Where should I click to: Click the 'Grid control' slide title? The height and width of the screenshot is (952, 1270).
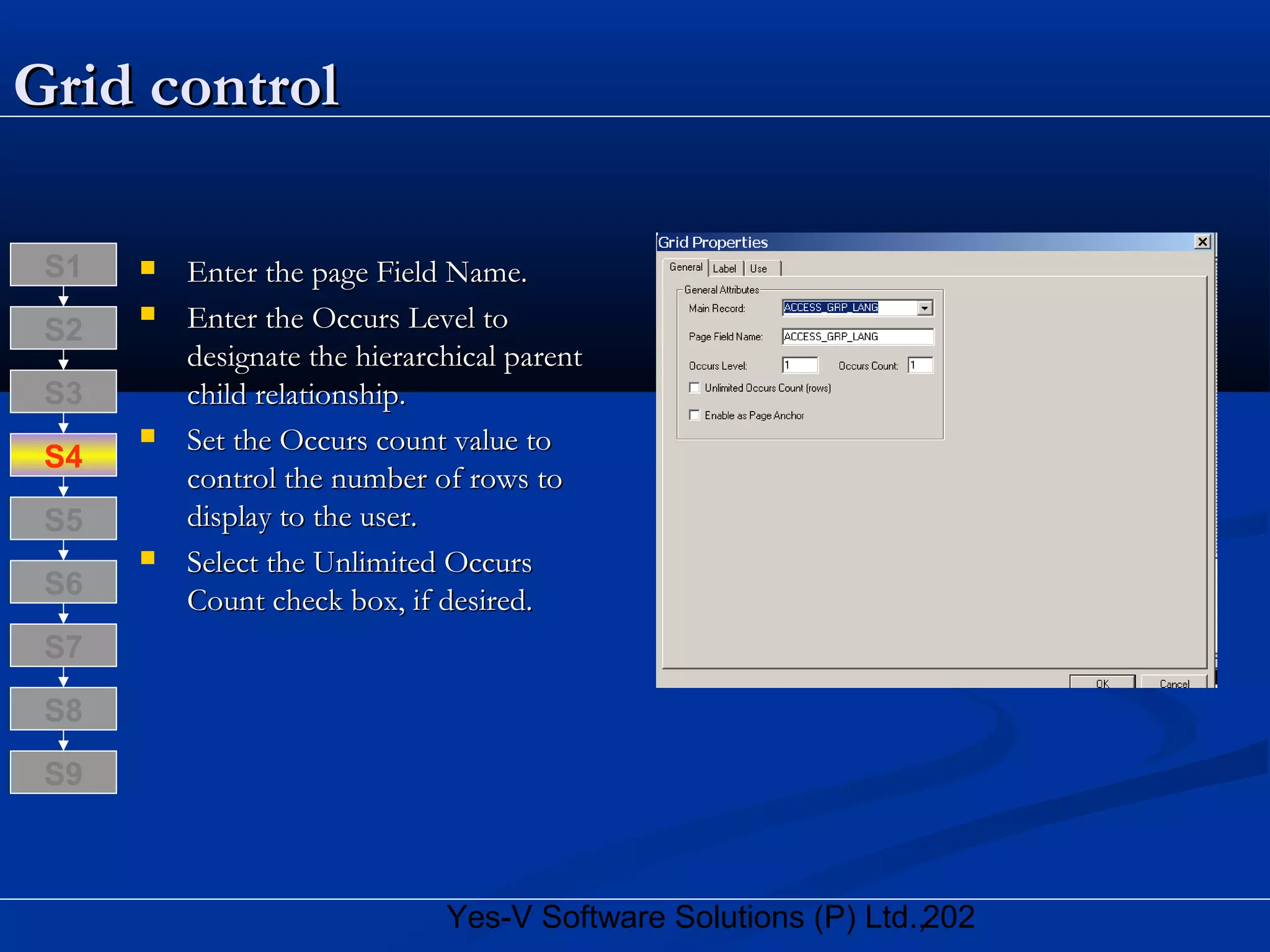(177, 86)
